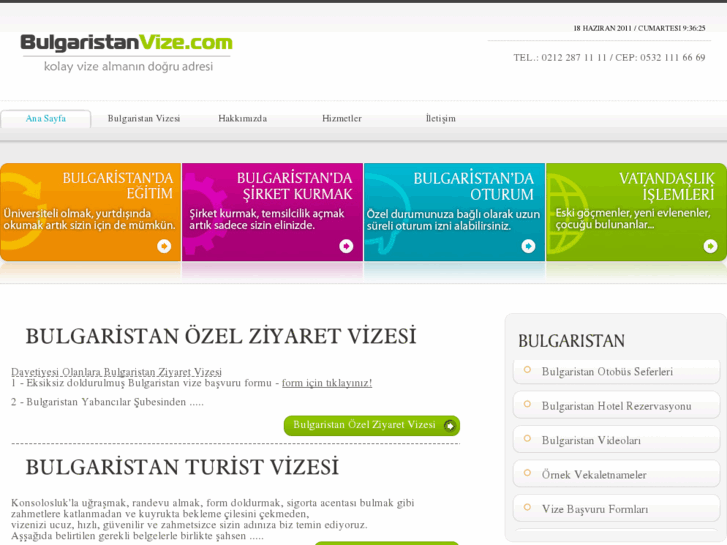Click the arrow icon on Şirket Kurmak banner
The height and width of the screenshot is (545, 727).
[x=346, y=246]
